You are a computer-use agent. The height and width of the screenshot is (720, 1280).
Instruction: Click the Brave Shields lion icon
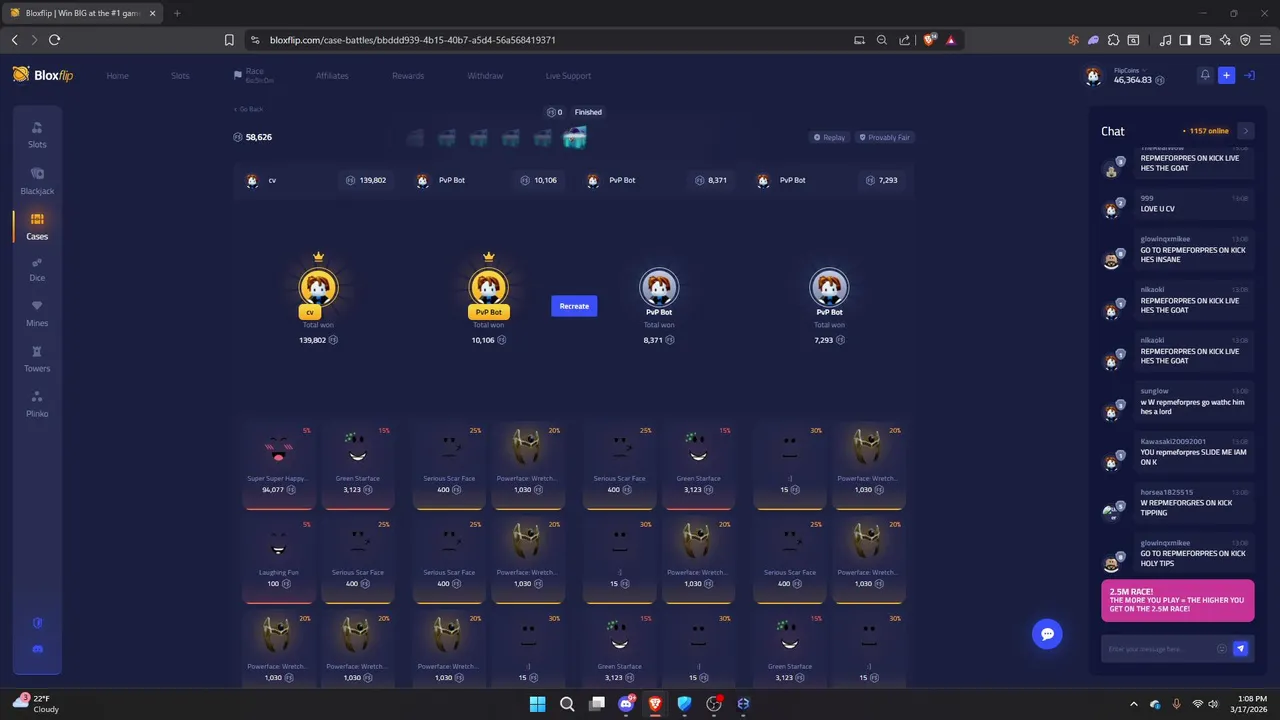click(x=930, y=40)
